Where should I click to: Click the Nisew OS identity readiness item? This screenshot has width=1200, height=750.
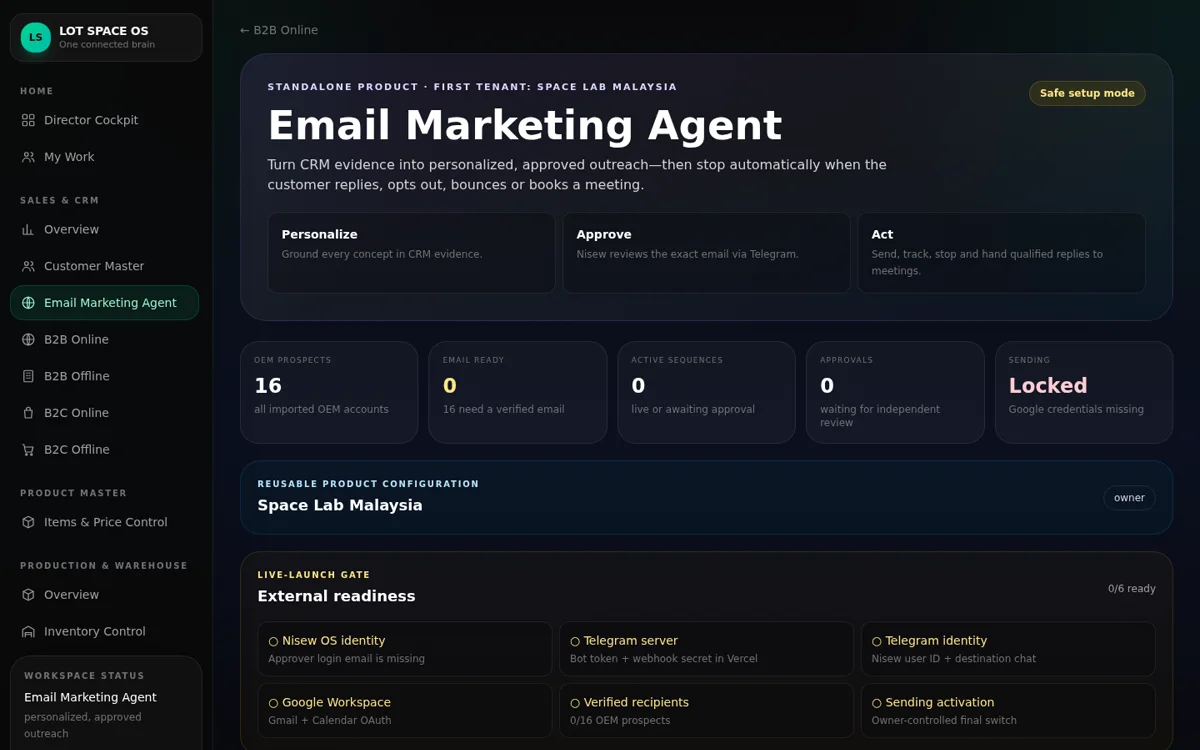(405, 649)
